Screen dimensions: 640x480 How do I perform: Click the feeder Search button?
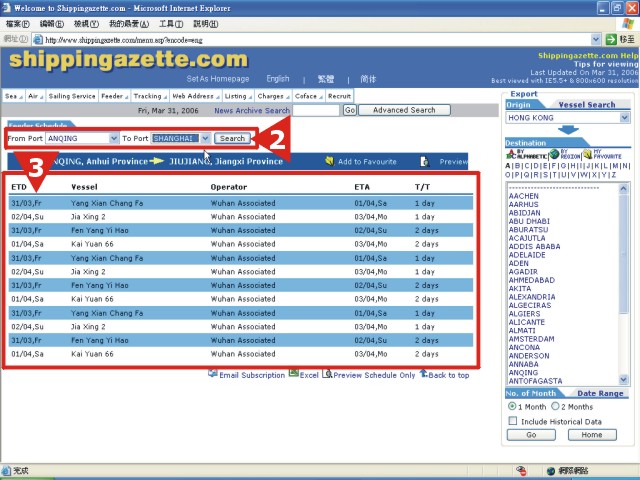(x=232, y=138)
